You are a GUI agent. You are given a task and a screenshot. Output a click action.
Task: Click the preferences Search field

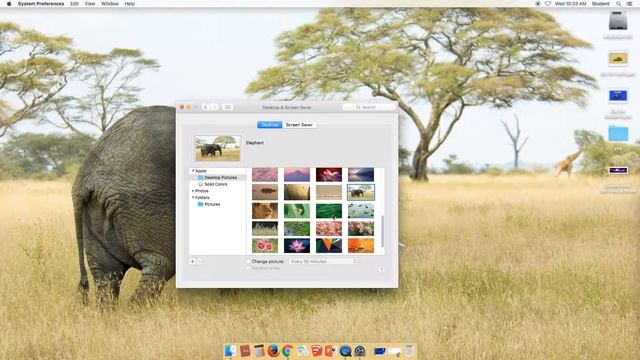pyautogui.click(x=369, y=107)
